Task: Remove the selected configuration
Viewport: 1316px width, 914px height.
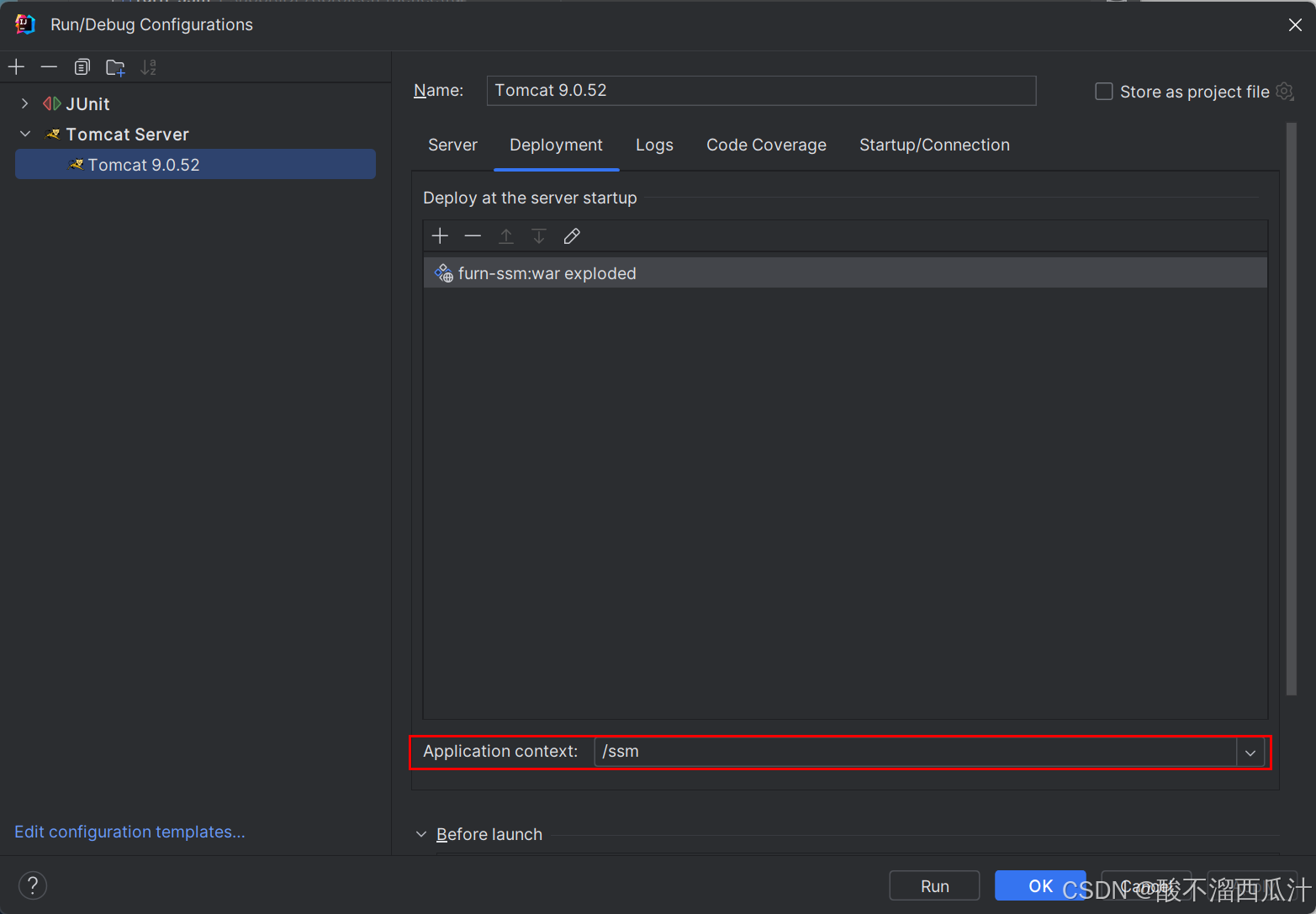Action: coord(48,66)
